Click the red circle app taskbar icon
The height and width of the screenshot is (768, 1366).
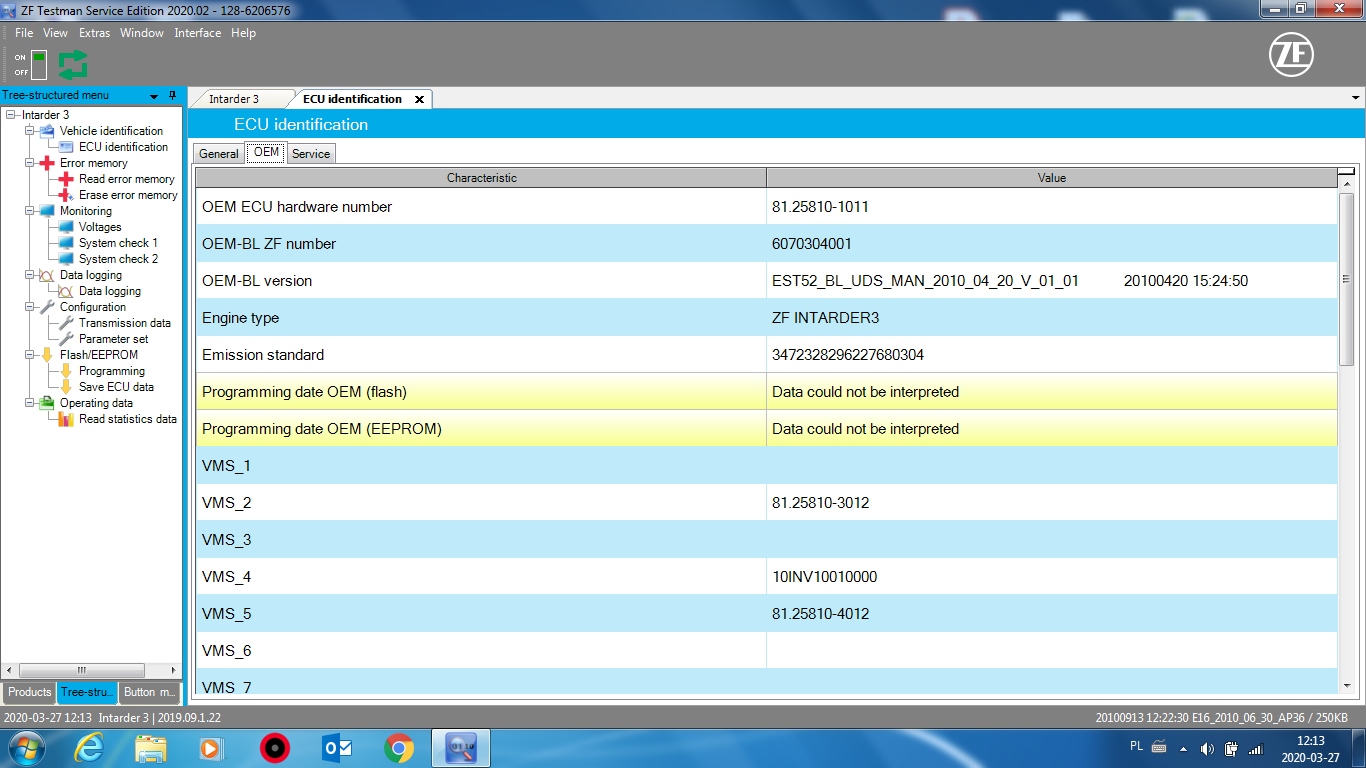[274, 748]
